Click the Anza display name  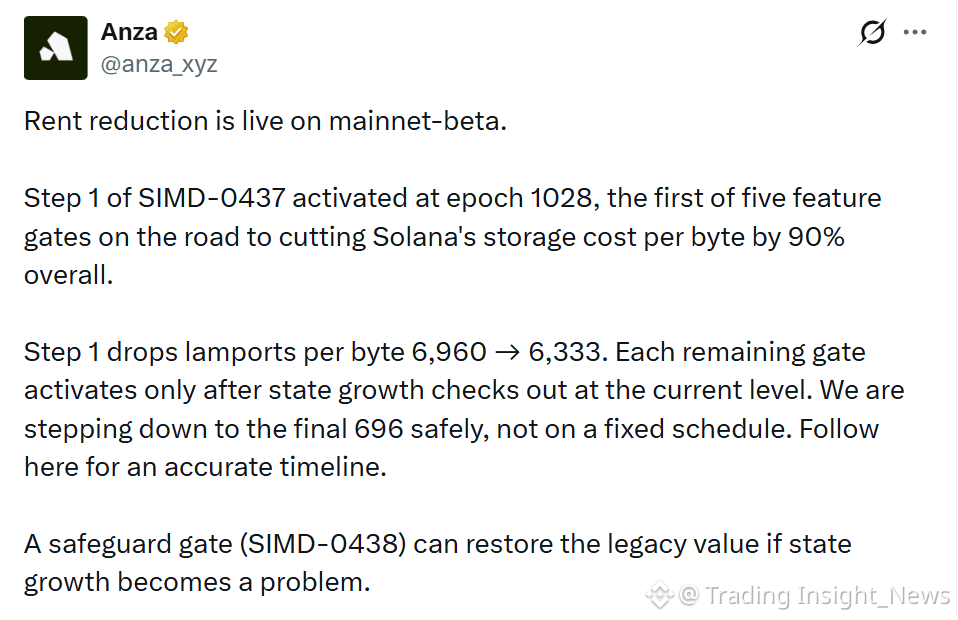[x=129, y=32]
